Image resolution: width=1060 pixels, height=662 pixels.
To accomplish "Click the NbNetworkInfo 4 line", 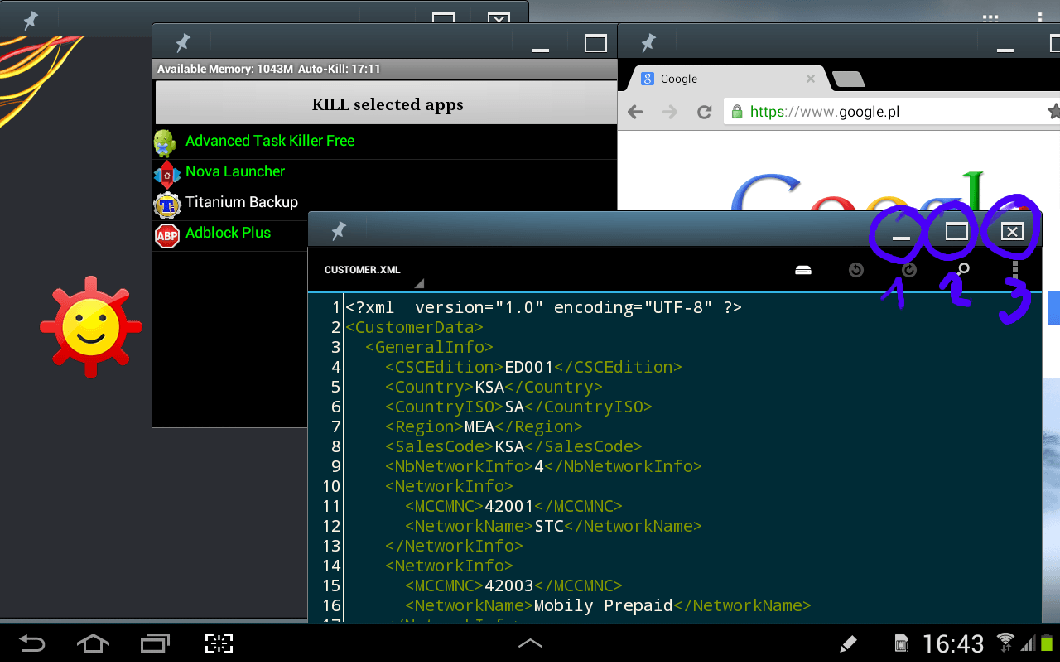I will 544,466.
